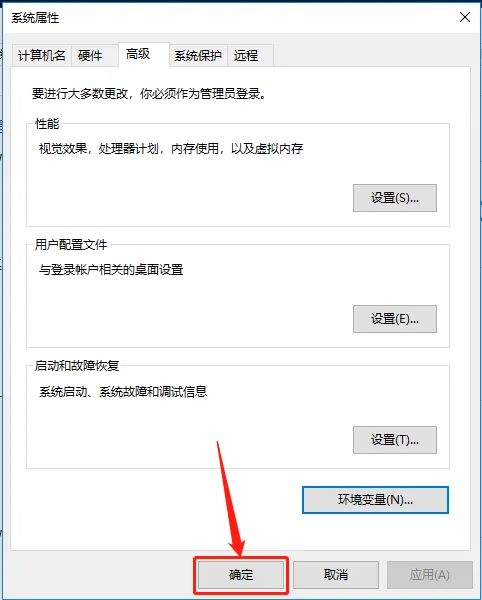Viewport: 482px width, 600px height.
Task: Click the administrator login notice text
Action: [x=149, y=93]
